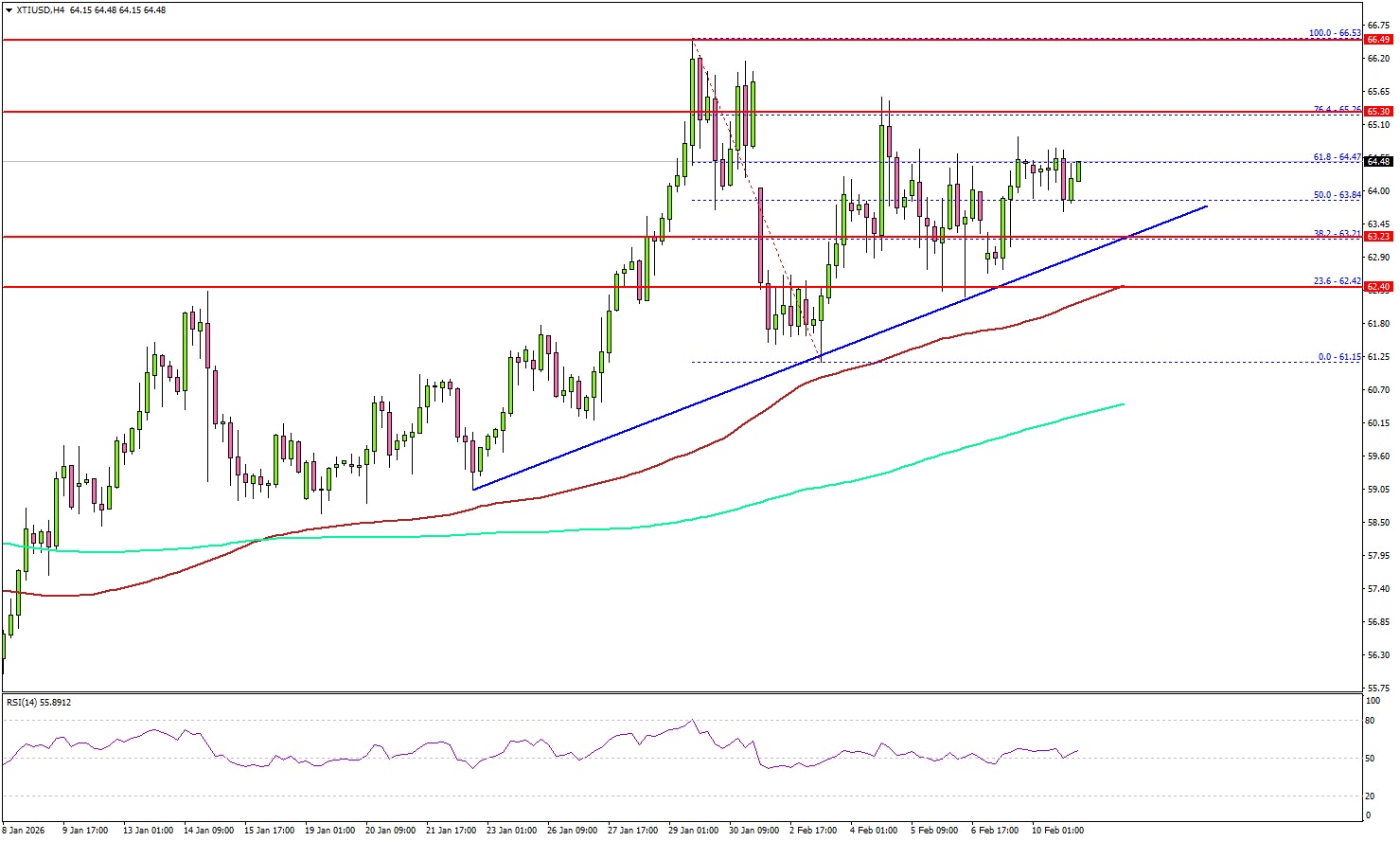Select the red 65.30 price tag
This screenshot has width=1400, height=841.
click(x=1378, y=112)
